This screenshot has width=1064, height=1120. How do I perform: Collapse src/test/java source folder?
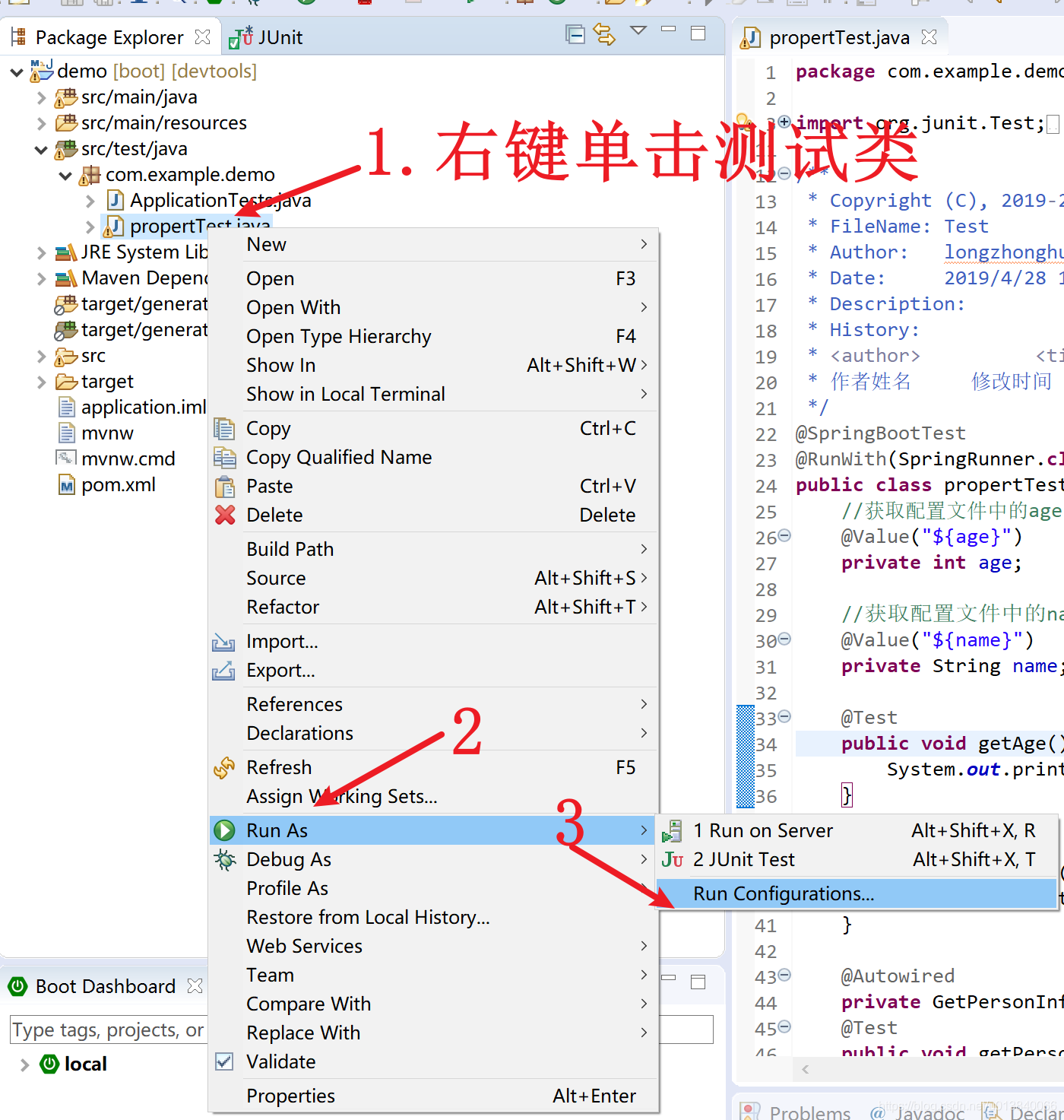(41, 150)
